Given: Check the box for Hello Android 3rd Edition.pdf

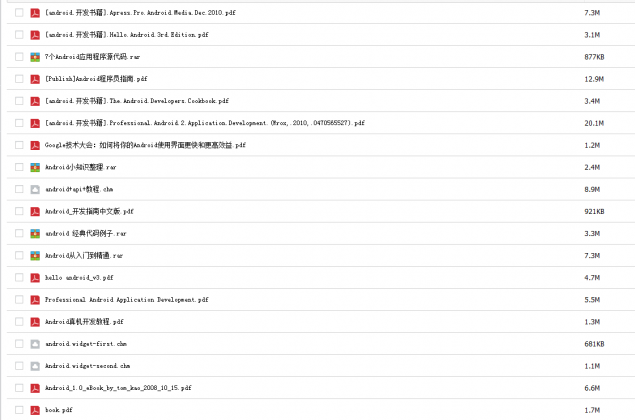Looking at the screenshot, I should 19,35.
